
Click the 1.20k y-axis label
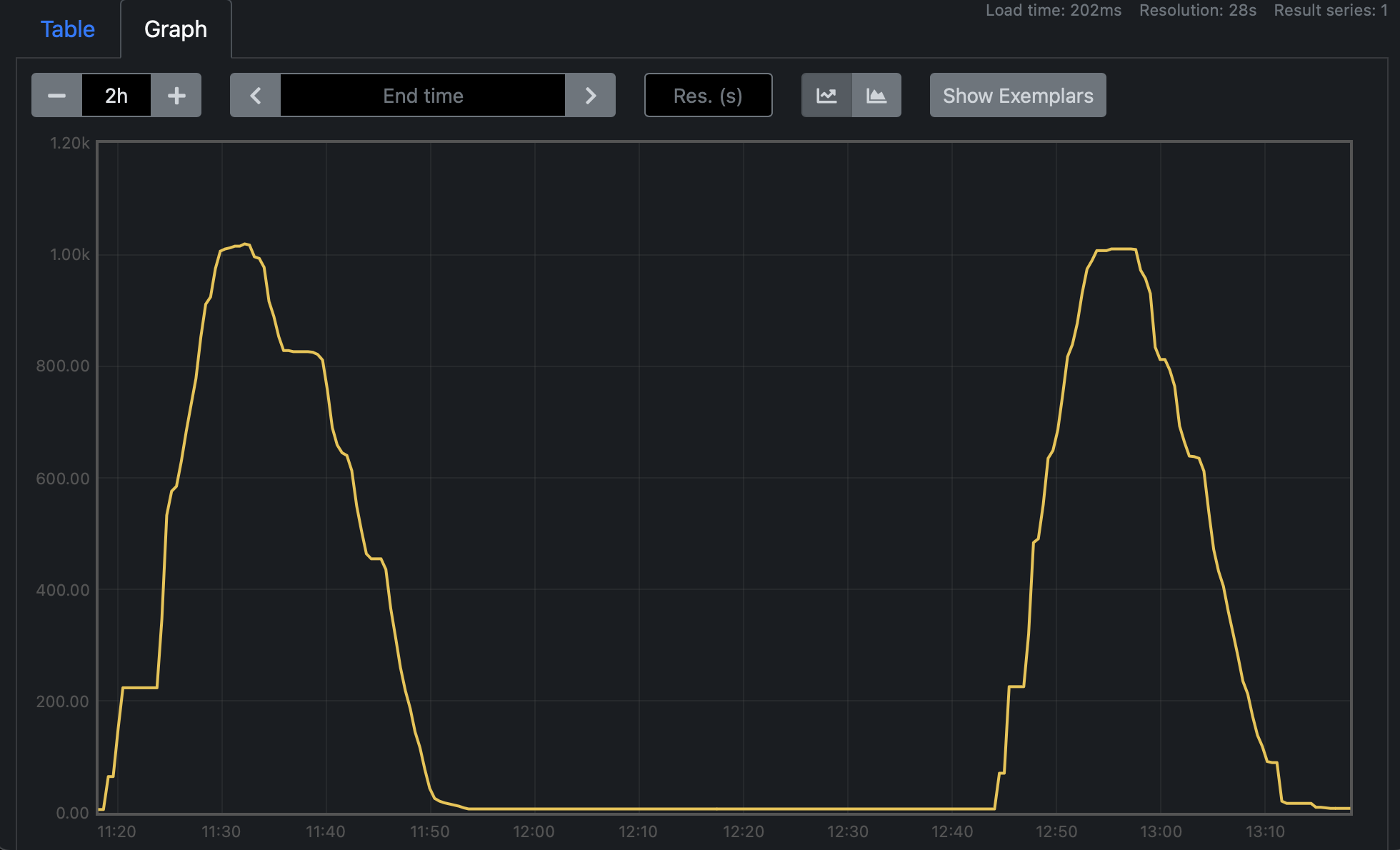tap(70, 143)
